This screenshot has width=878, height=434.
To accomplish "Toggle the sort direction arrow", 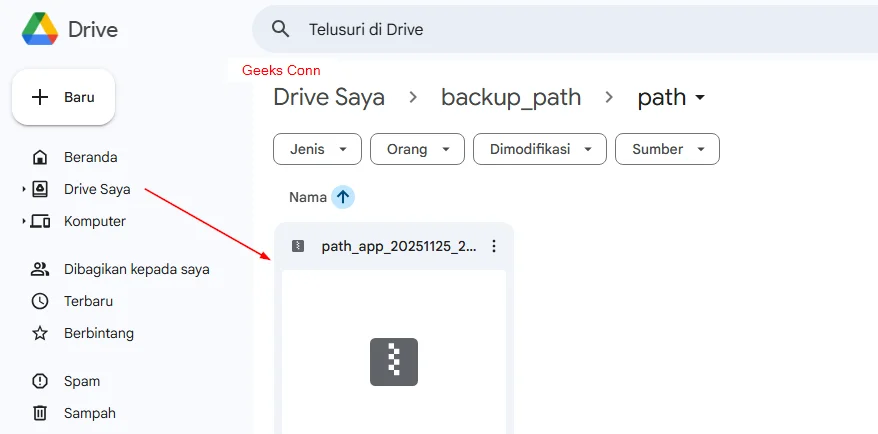I will pos(343,197).
